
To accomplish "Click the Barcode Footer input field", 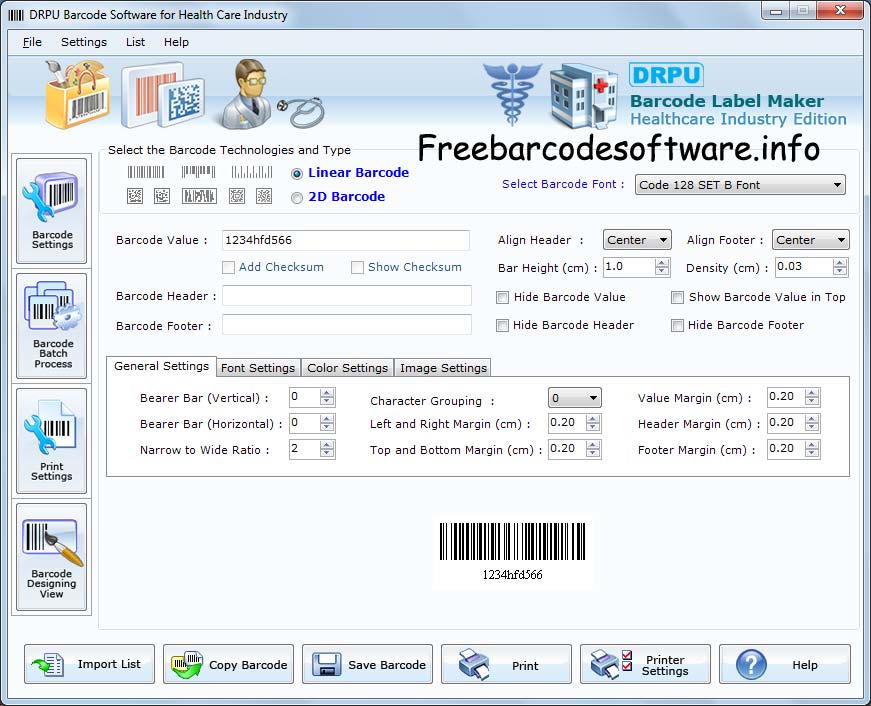I will click(347, 325).
